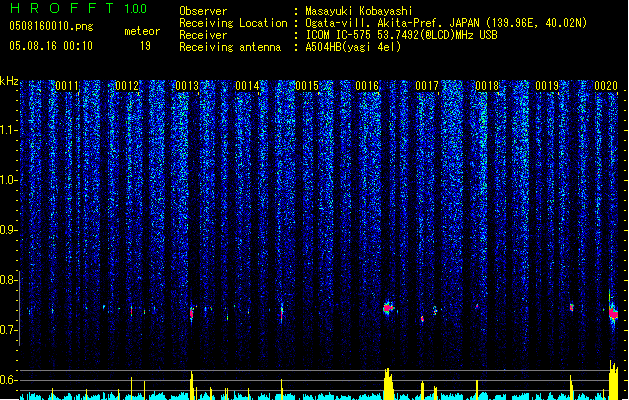Click the 0018 time marker
The width and height of the screenshot is (629, 400).
pyautogui.click(x=487, y=86)
